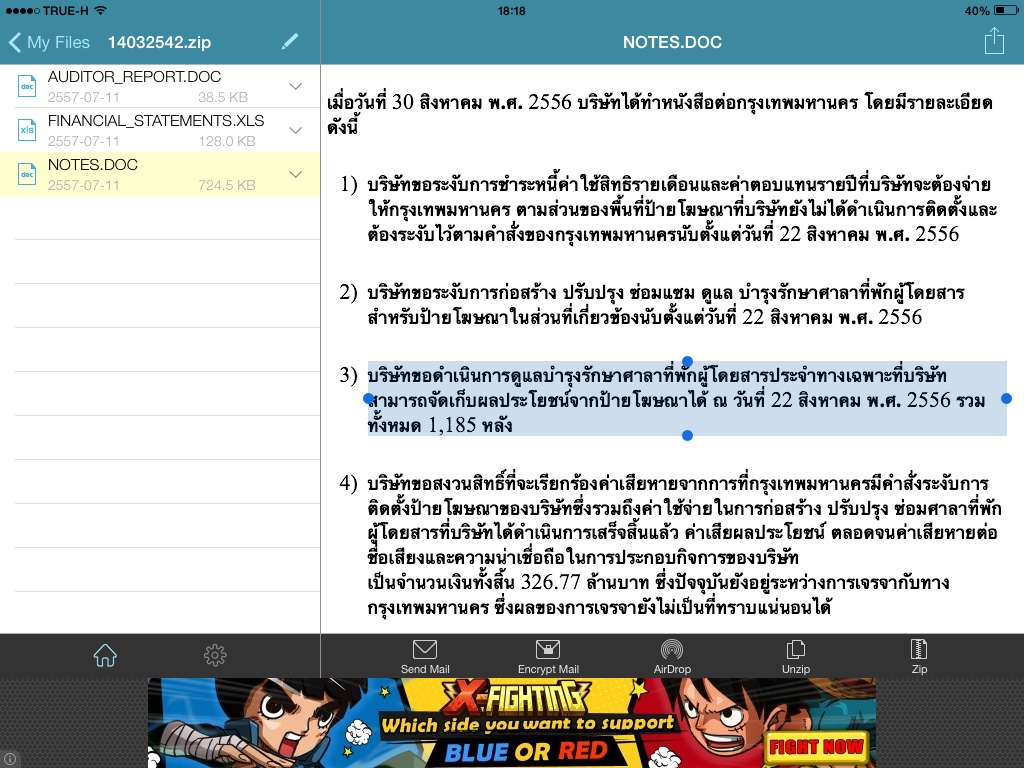
Task: Open FINANCIAL_STATEMENTS.XLS file
Action: [x=160, y=130]
